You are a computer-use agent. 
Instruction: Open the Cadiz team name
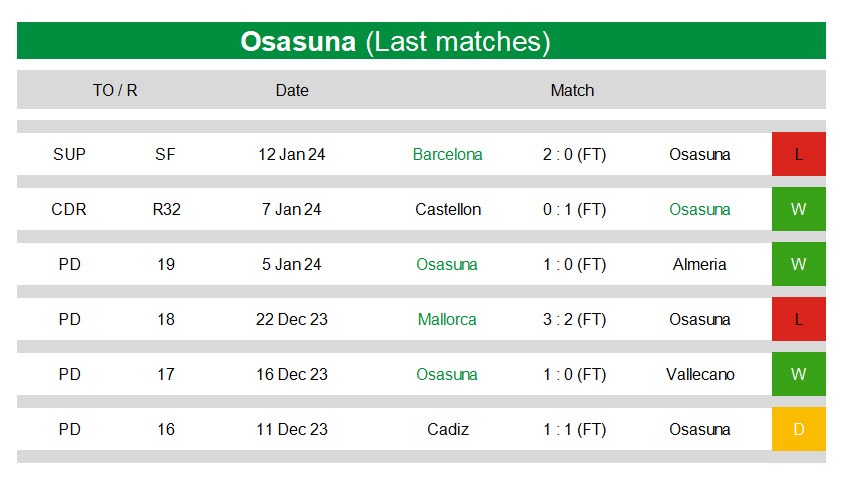(x=447, y=429)
